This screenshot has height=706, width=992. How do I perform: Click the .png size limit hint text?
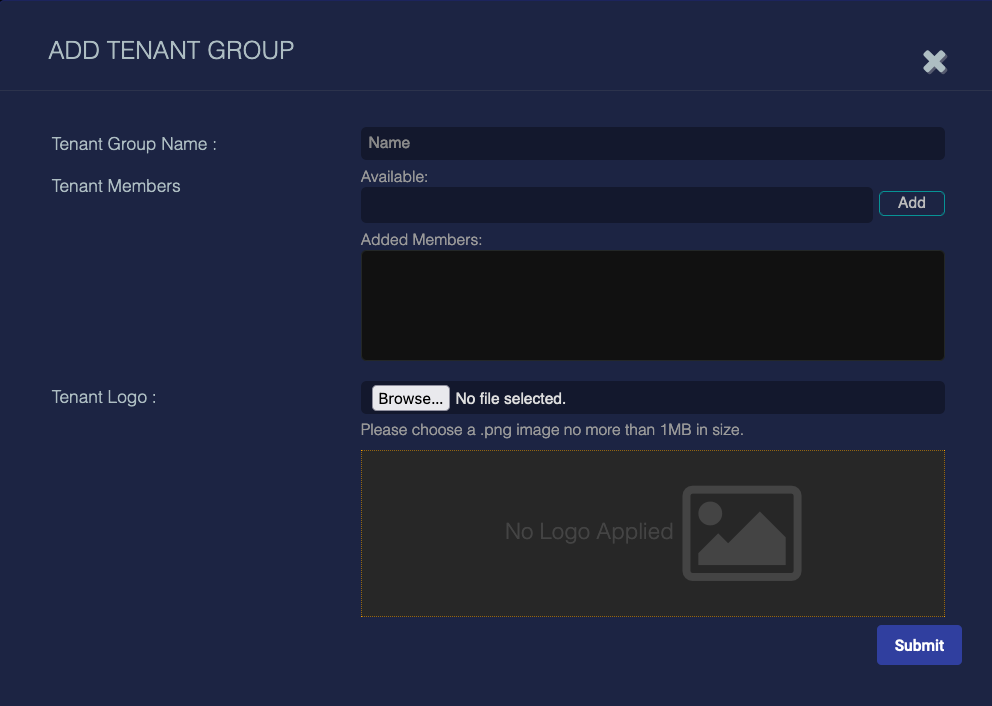point(552,430)
